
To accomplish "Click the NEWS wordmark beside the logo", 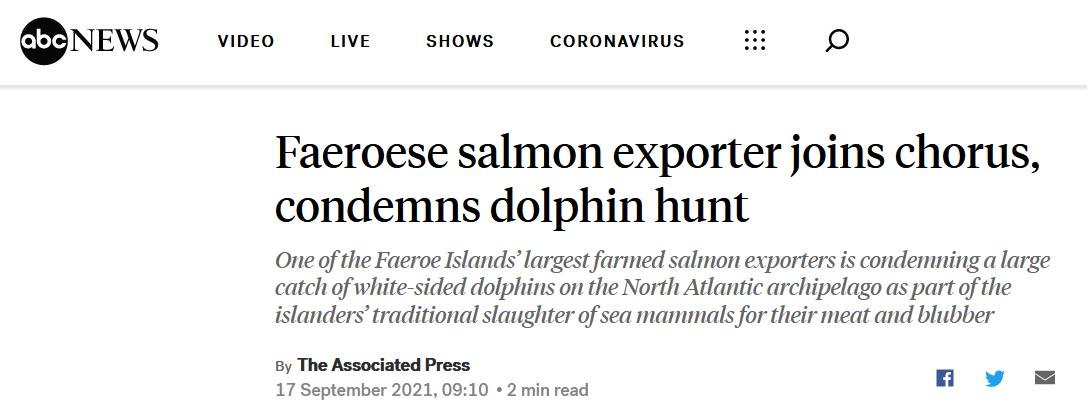I will click(114, 41).
